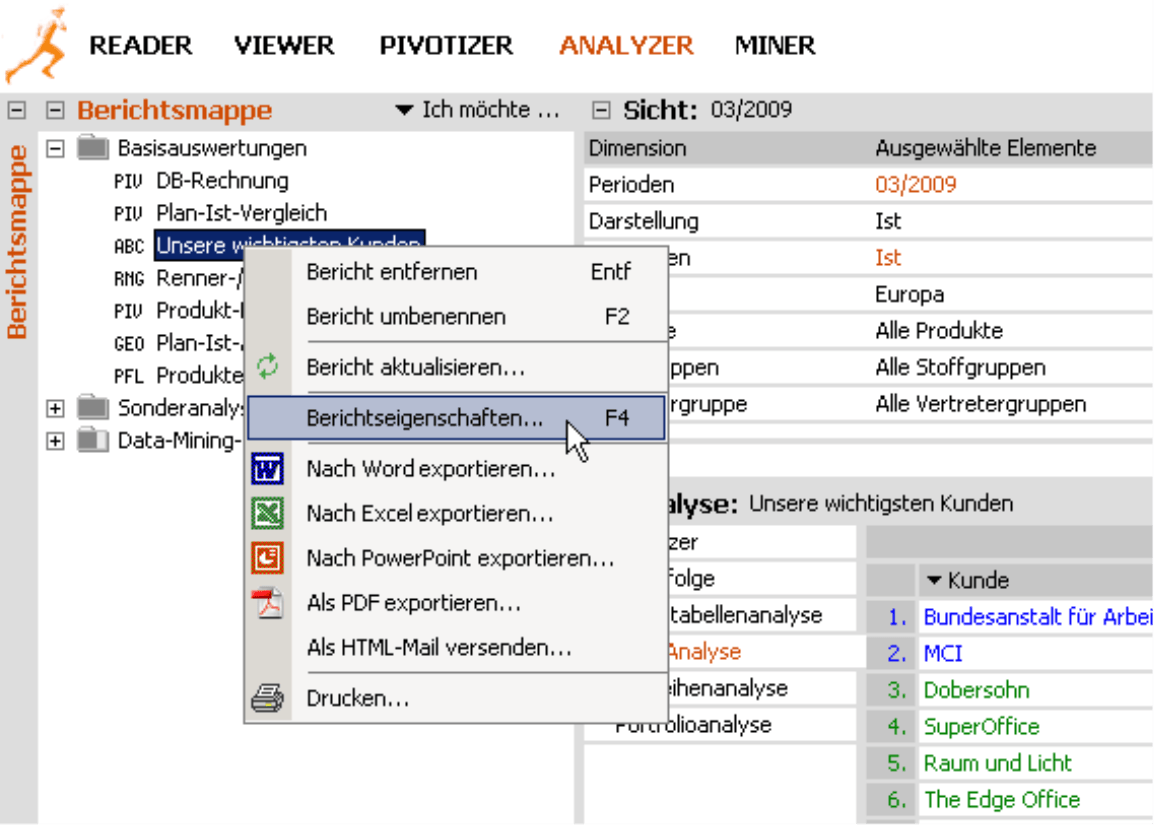Image resolution: width=1154 pixels, height=825 pixels.
Task: Choose Bericht entfernen from context menu
Action: [x=456, y=272]
